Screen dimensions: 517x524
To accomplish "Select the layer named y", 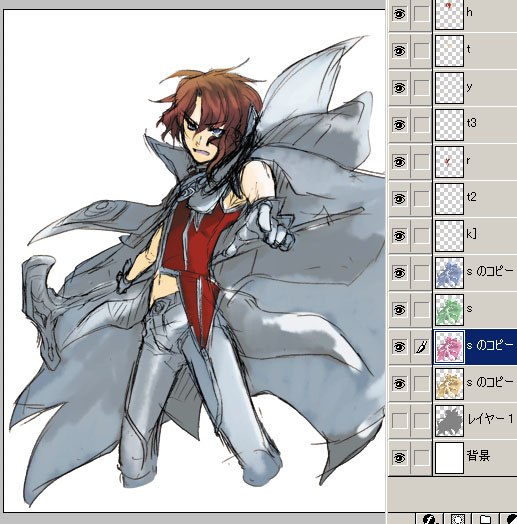I will pyautogui.click(x=470, y=87).
